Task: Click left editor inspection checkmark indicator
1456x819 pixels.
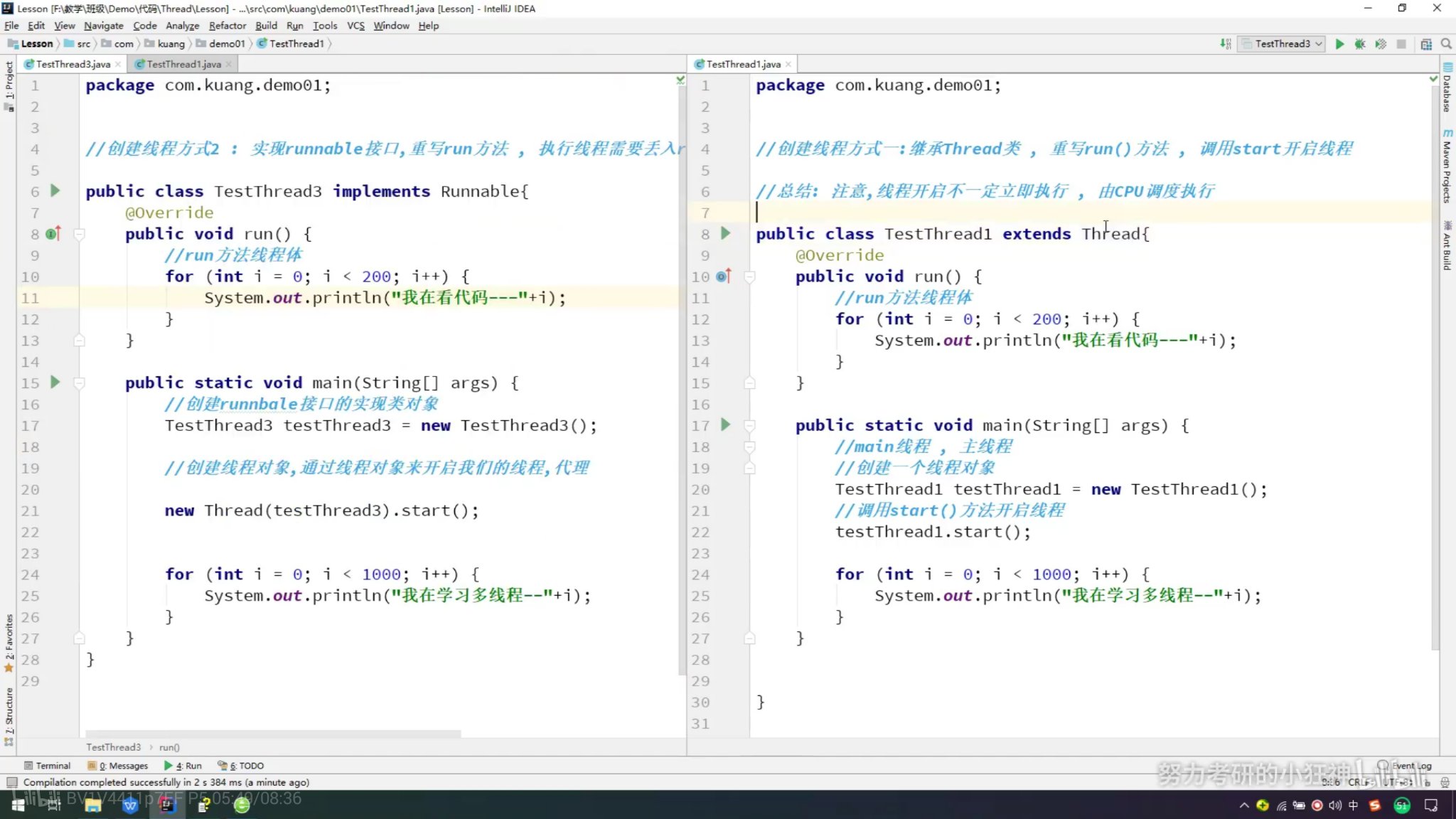Action: tap(680, 80)
